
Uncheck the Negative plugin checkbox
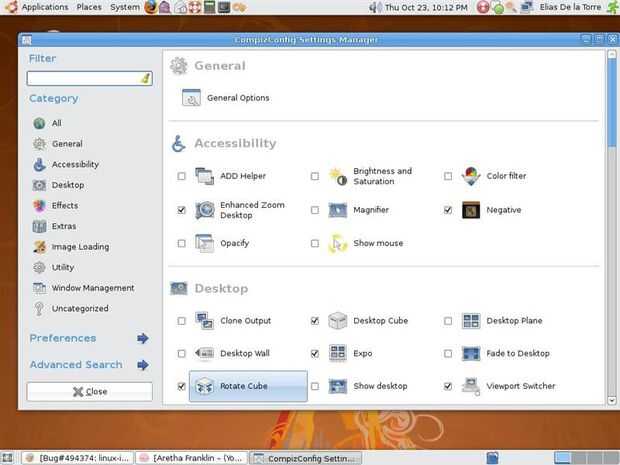coord(448,210)
